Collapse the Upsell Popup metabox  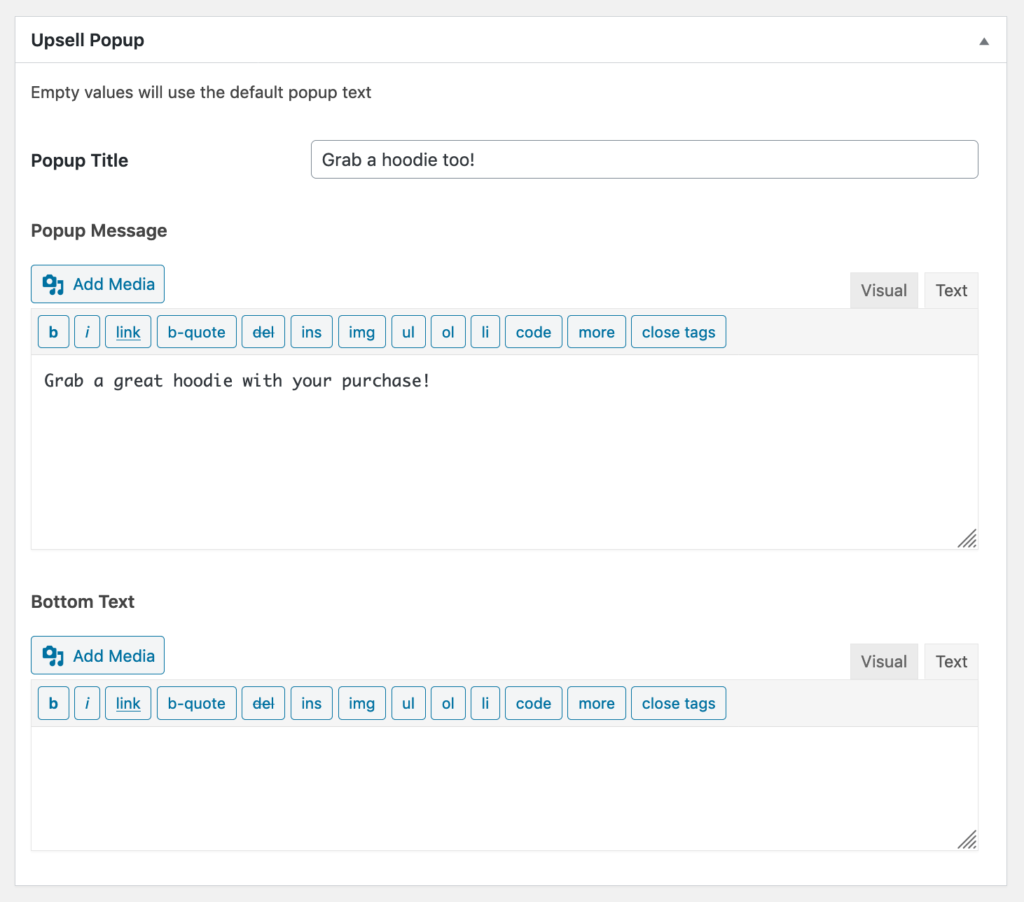983,40
